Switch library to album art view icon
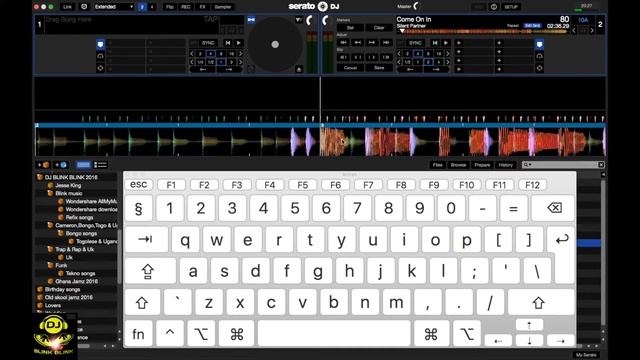The height and width of the screenshot is (360, 640). [83, 165]
